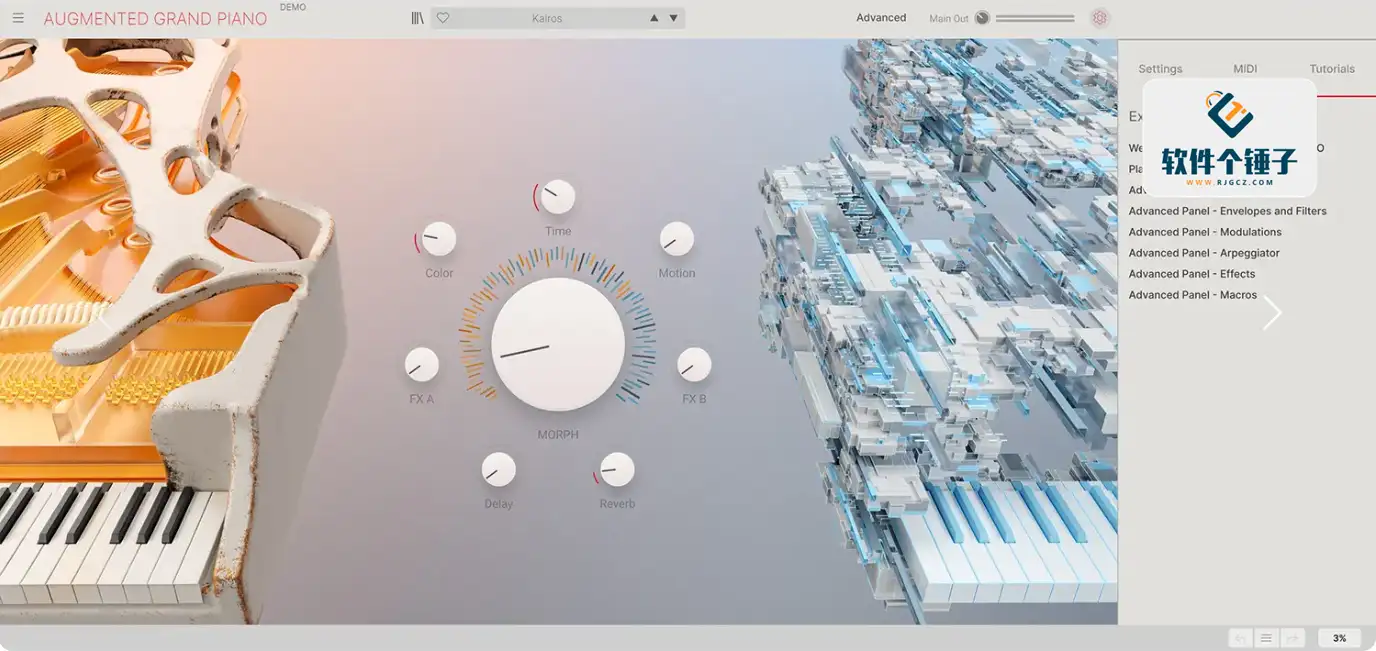Open Advanced Panel - Arpeggiator tutorial
Screen dimensions: 1376x651
click(1204, 253)
